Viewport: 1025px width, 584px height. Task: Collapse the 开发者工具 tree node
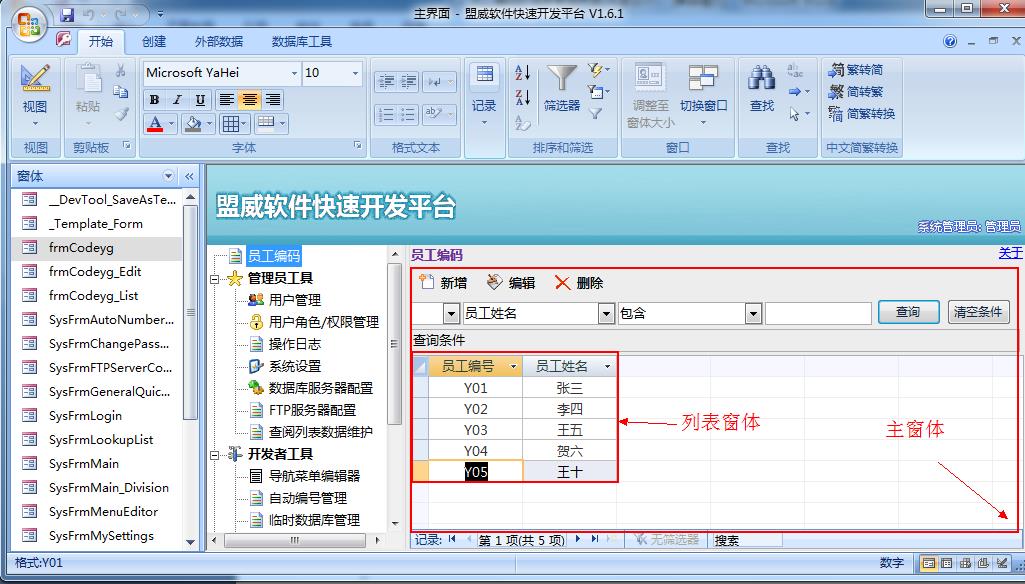point(214,455)
